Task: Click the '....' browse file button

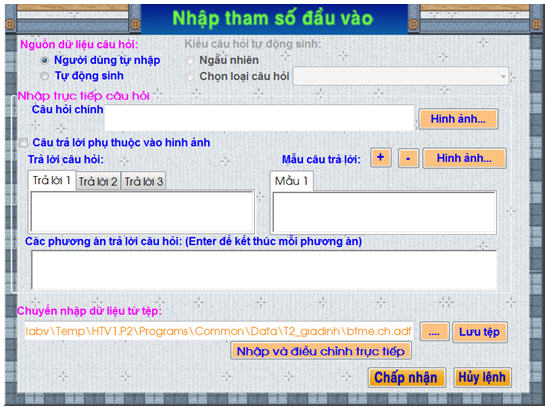Action: point(434,332)
